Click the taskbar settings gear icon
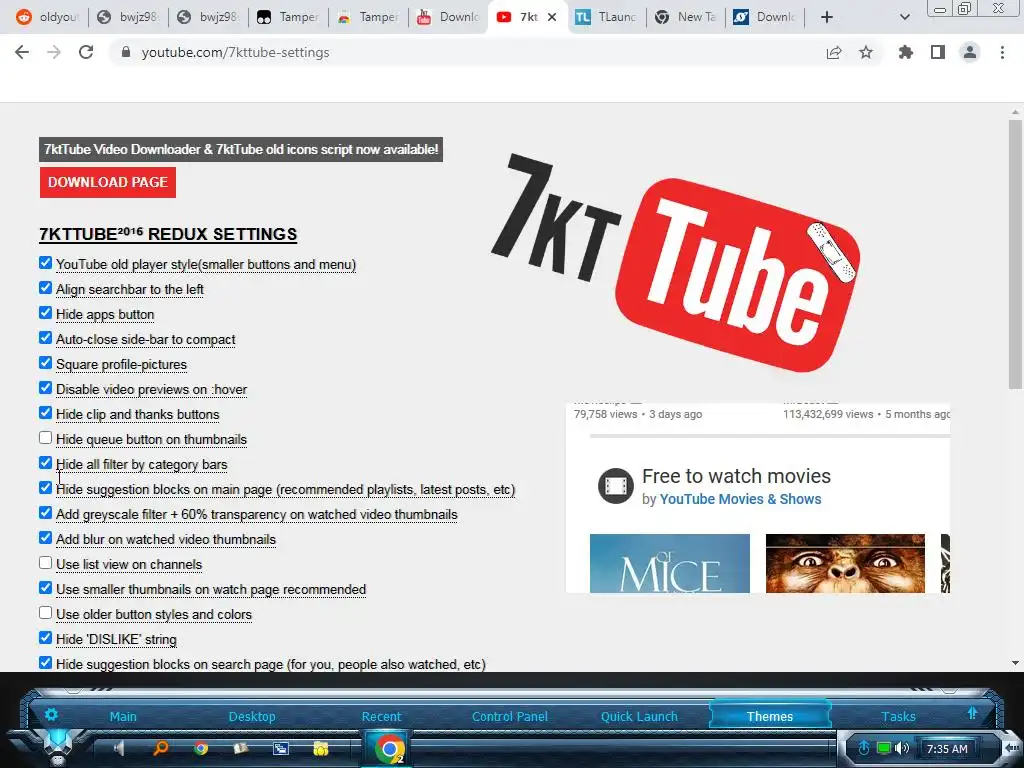Viewport: 1024px width, 768px height. pos(51,714)
